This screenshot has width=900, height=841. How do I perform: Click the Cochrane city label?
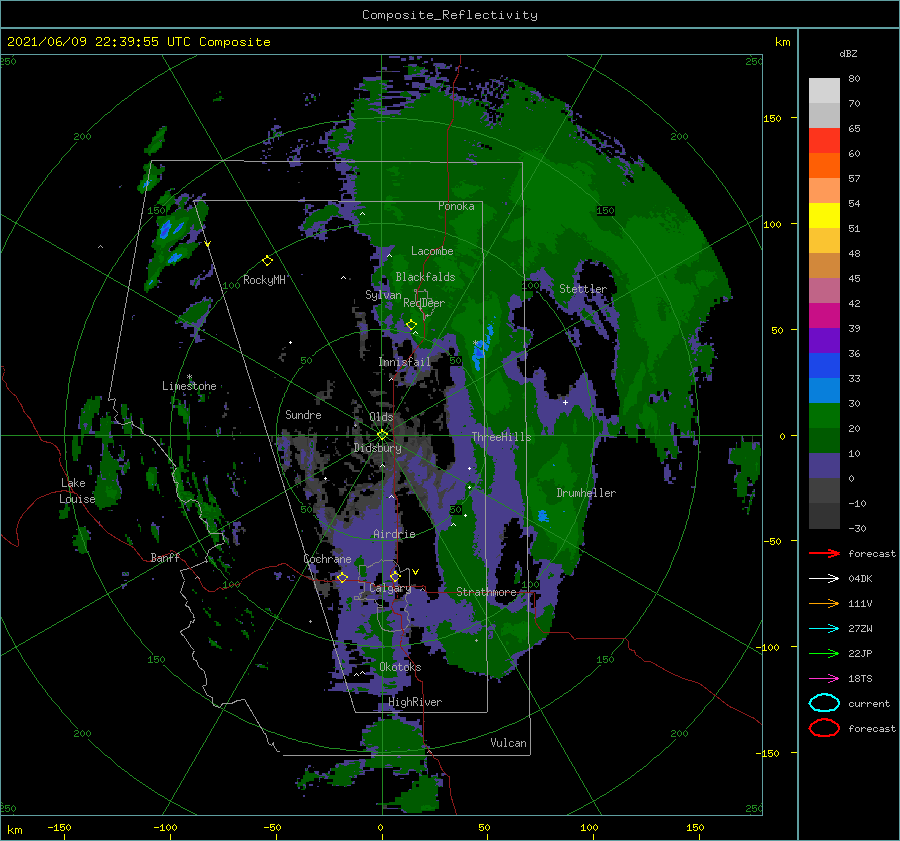tap(327, 559)
